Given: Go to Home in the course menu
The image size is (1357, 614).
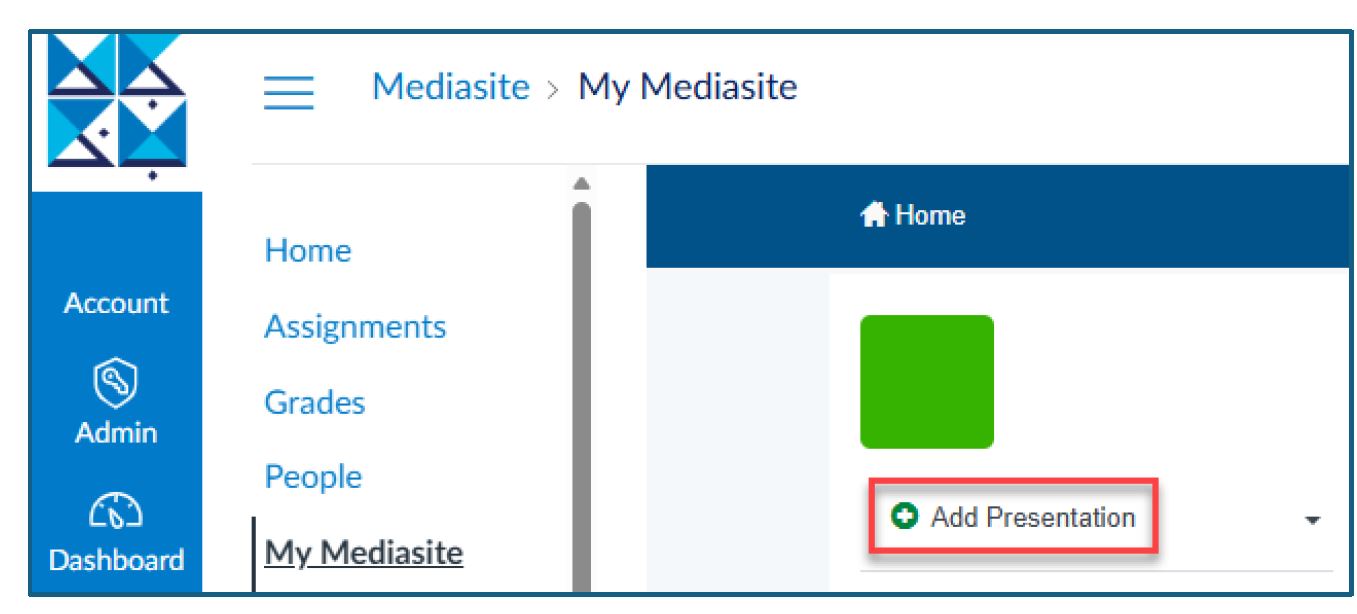Looking at the screenshot, I should point(308,250).
